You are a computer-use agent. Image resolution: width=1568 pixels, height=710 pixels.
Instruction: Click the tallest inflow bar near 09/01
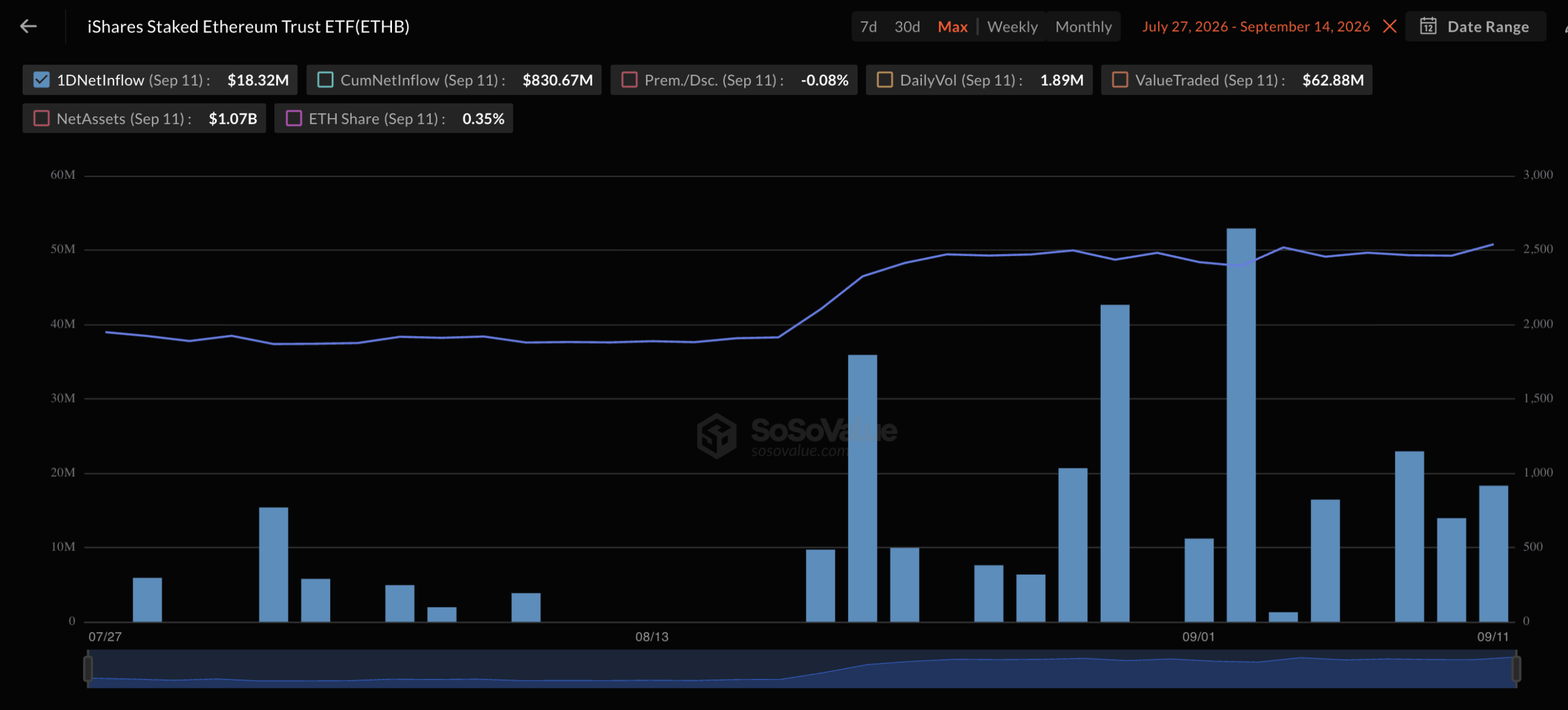pyautogui.click(x=1241, y=425)
